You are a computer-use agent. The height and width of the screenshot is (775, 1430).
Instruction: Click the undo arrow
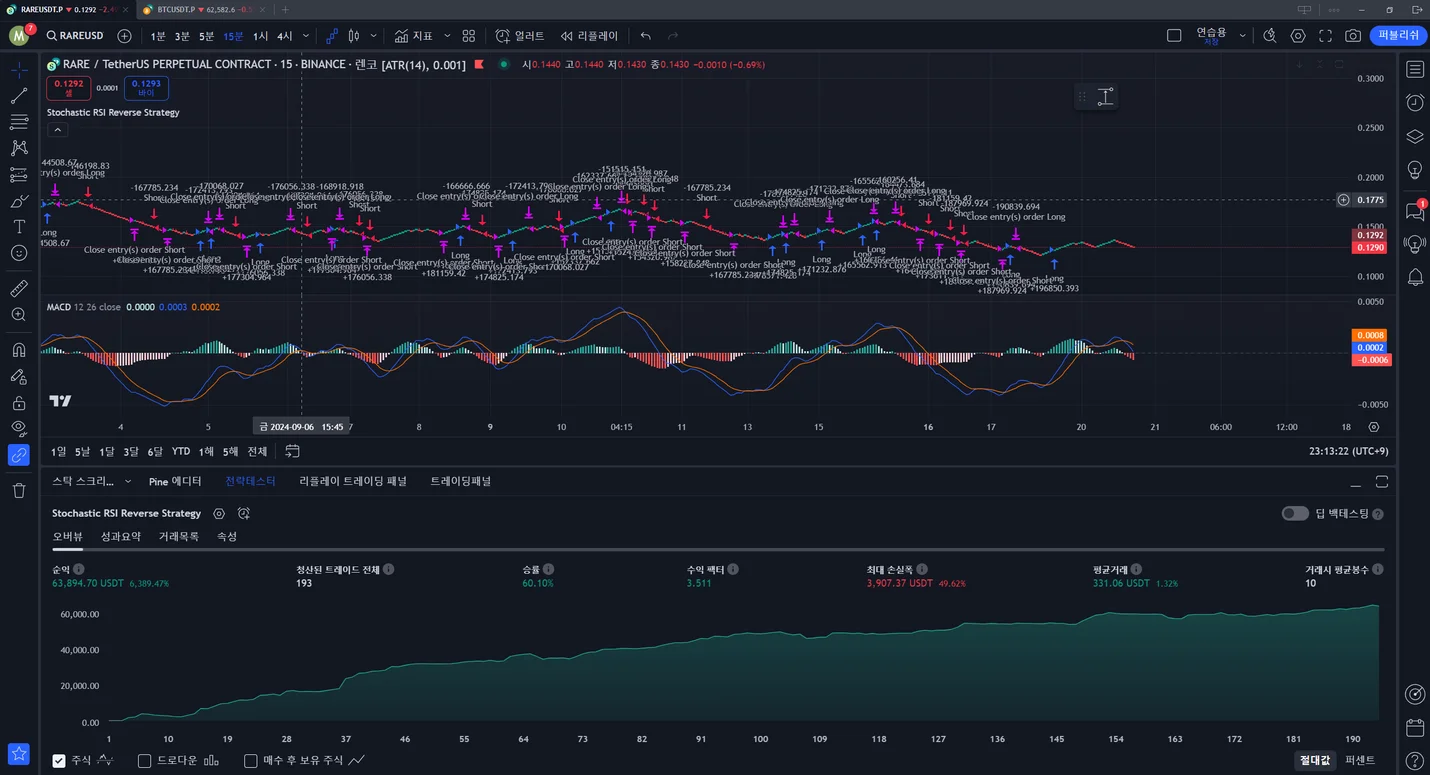pos(646,36)
